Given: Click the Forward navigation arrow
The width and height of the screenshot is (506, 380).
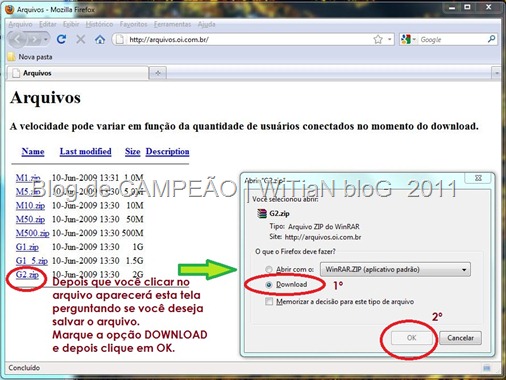Looking at the screenshot, I should point(34,40).
